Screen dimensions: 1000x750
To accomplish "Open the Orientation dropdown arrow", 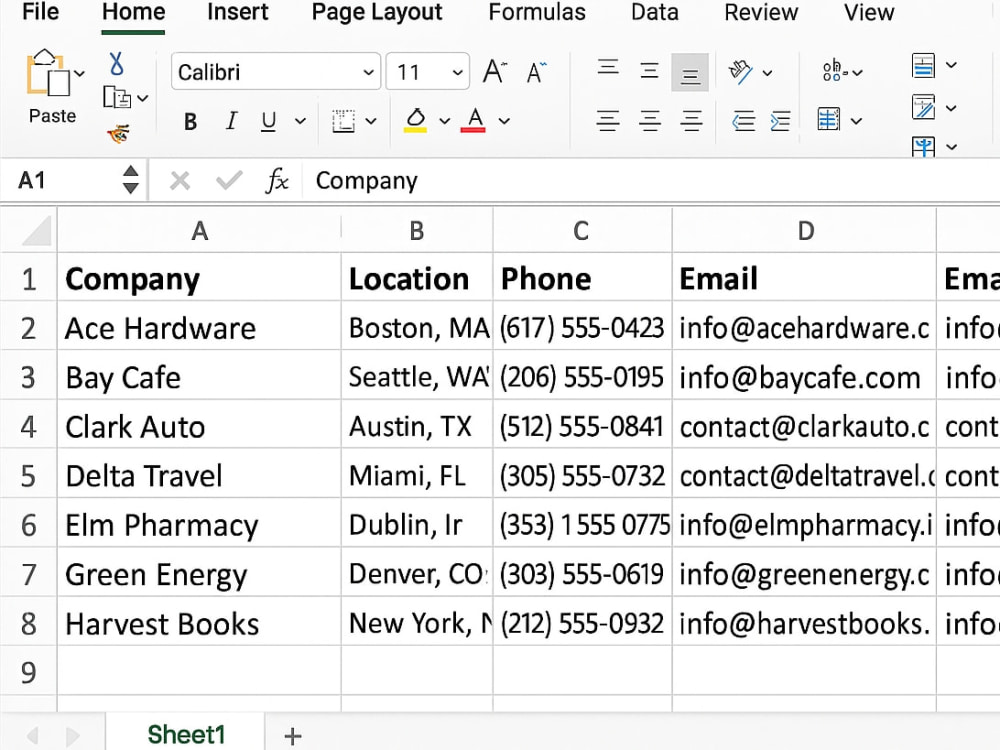I will (767, 73).
